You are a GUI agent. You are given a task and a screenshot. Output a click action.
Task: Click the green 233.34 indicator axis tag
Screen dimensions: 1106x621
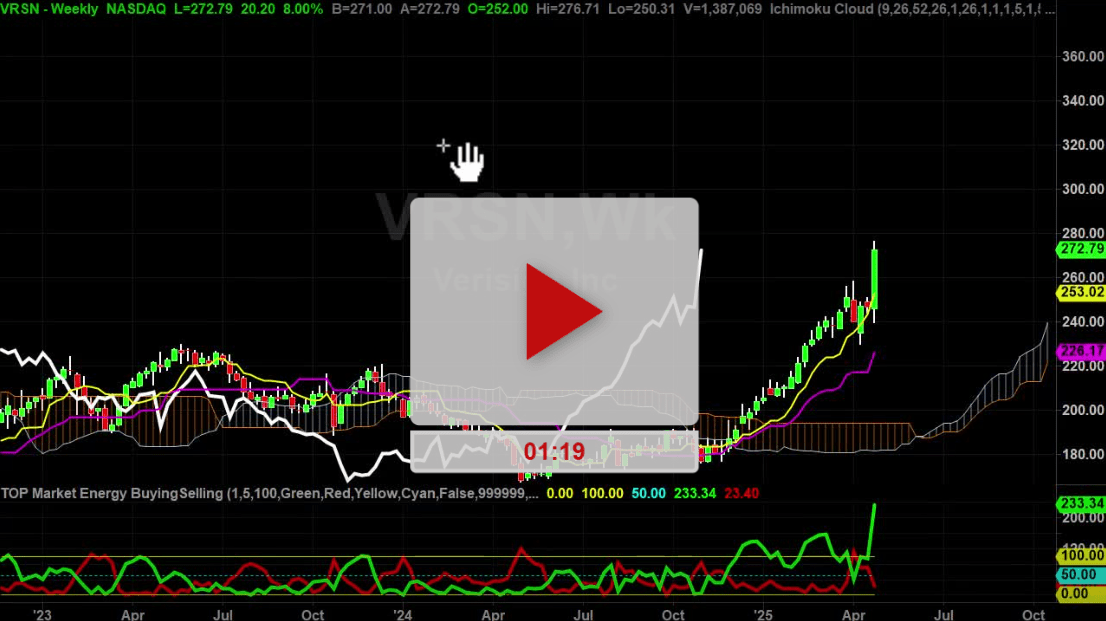pos(1081,503)
